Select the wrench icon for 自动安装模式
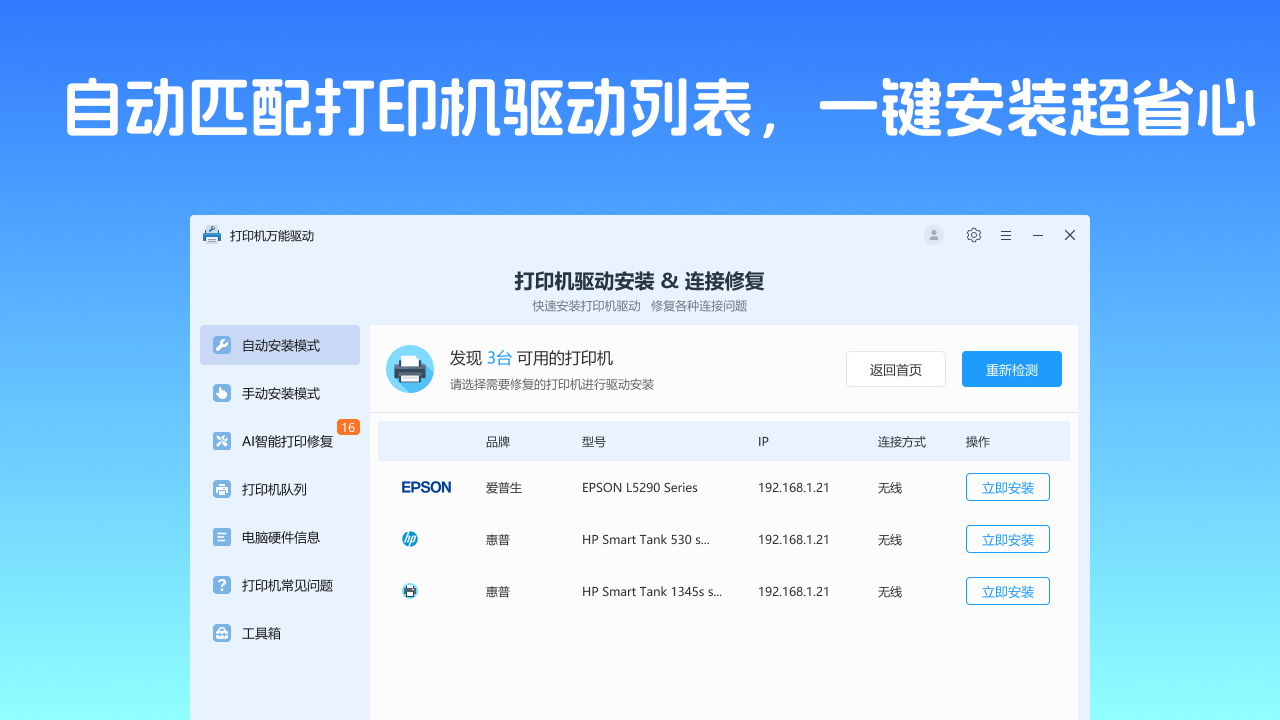Image resolution: width=1280 pixels, height=720 pixels. click(x=221, y=345)
